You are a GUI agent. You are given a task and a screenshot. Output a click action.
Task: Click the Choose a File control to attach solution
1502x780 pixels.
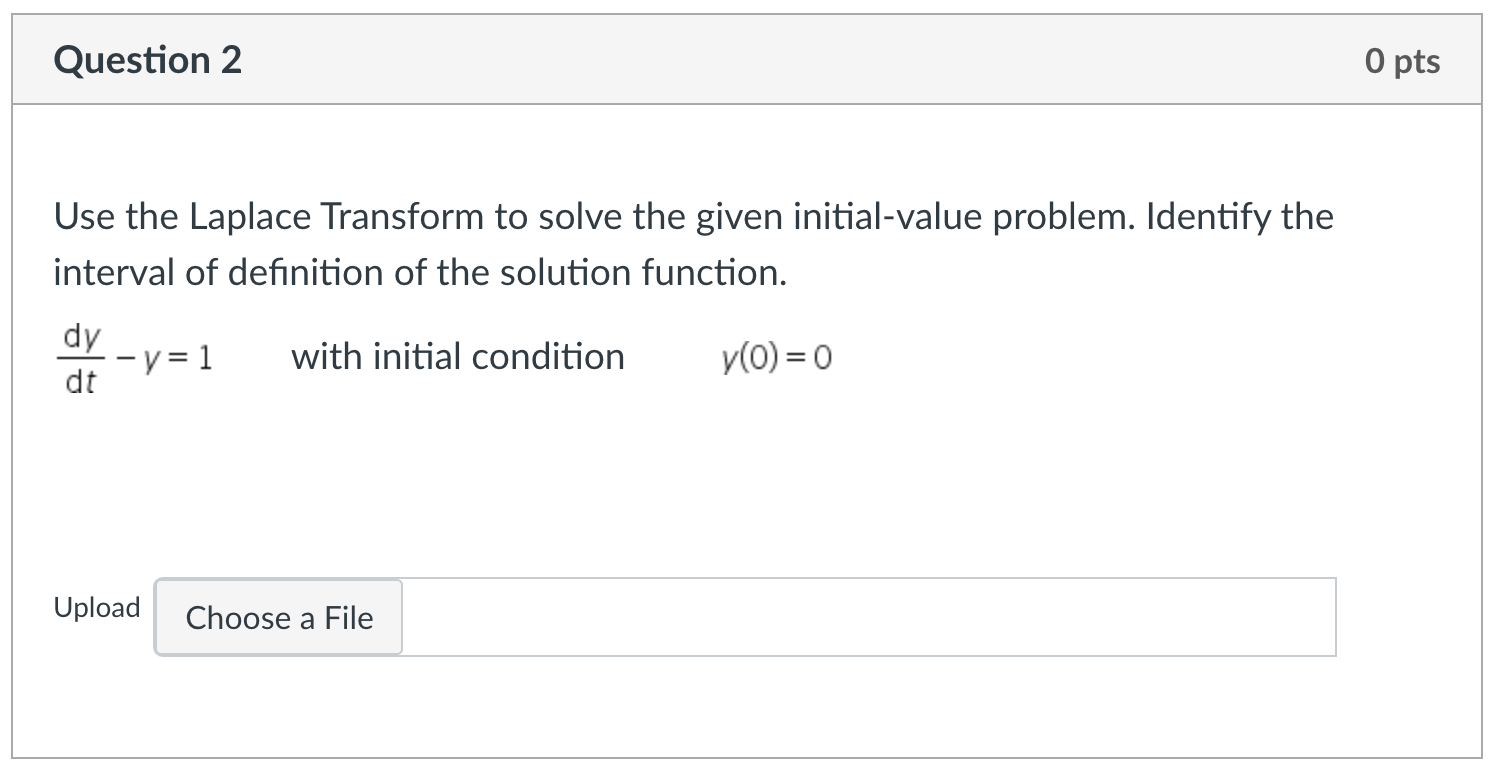point(278,618)
